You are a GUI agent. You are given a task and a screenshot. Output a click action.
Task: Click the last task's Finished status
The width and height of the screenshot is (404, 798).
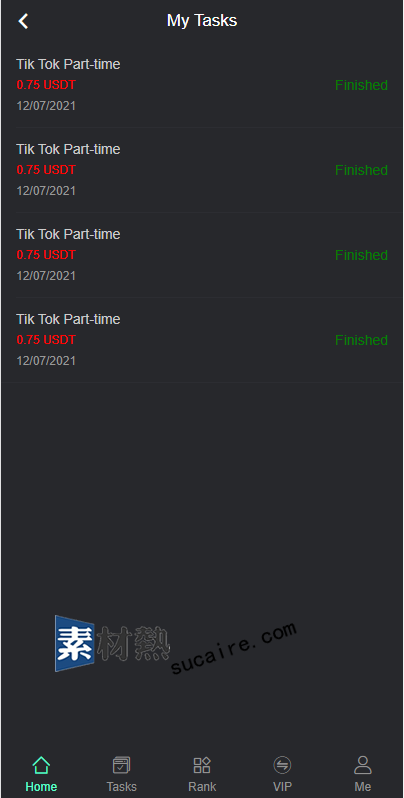(361, 340)
